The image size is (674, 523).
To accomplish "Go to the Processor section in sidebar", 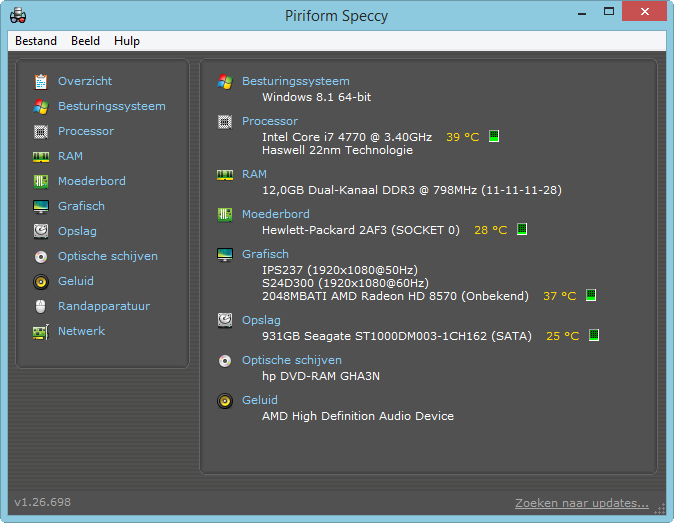I will coord(86,131).
